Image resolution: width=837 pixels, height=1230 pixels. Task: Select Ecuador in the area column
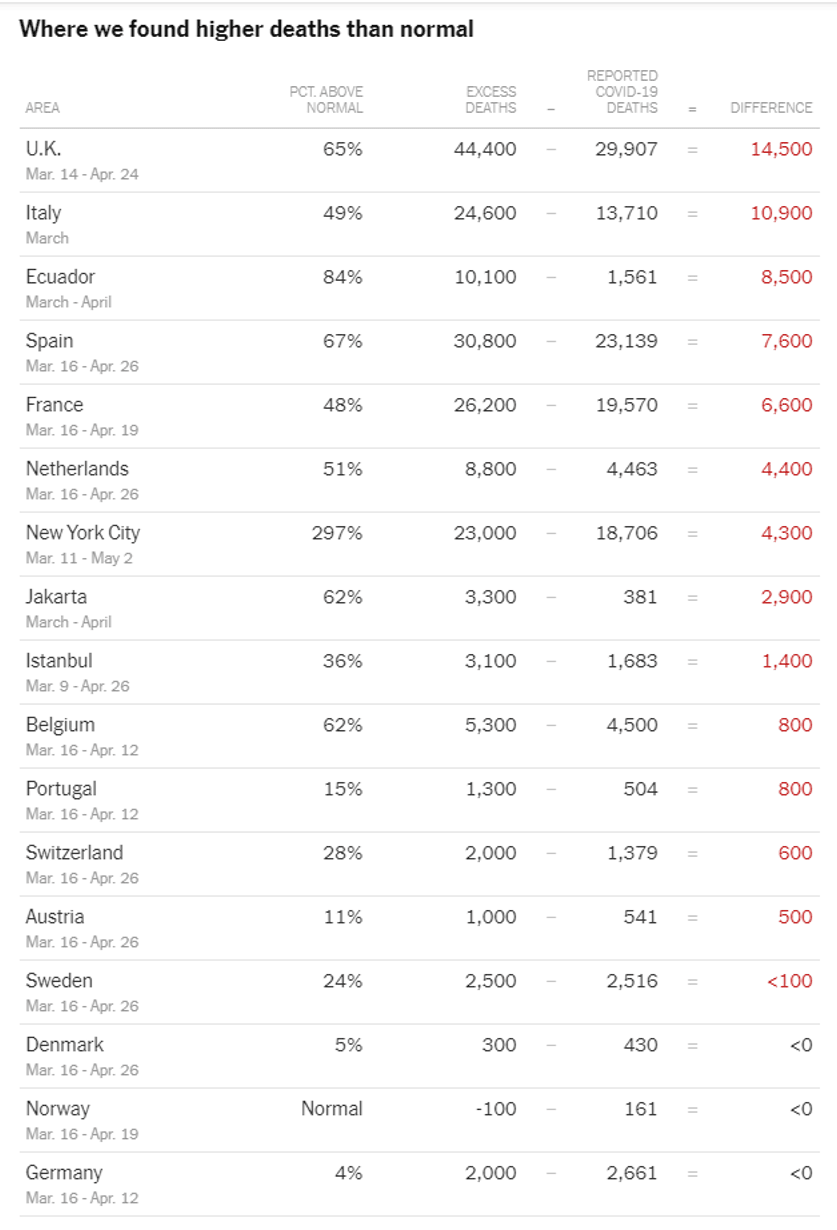(x=60, y=277)
